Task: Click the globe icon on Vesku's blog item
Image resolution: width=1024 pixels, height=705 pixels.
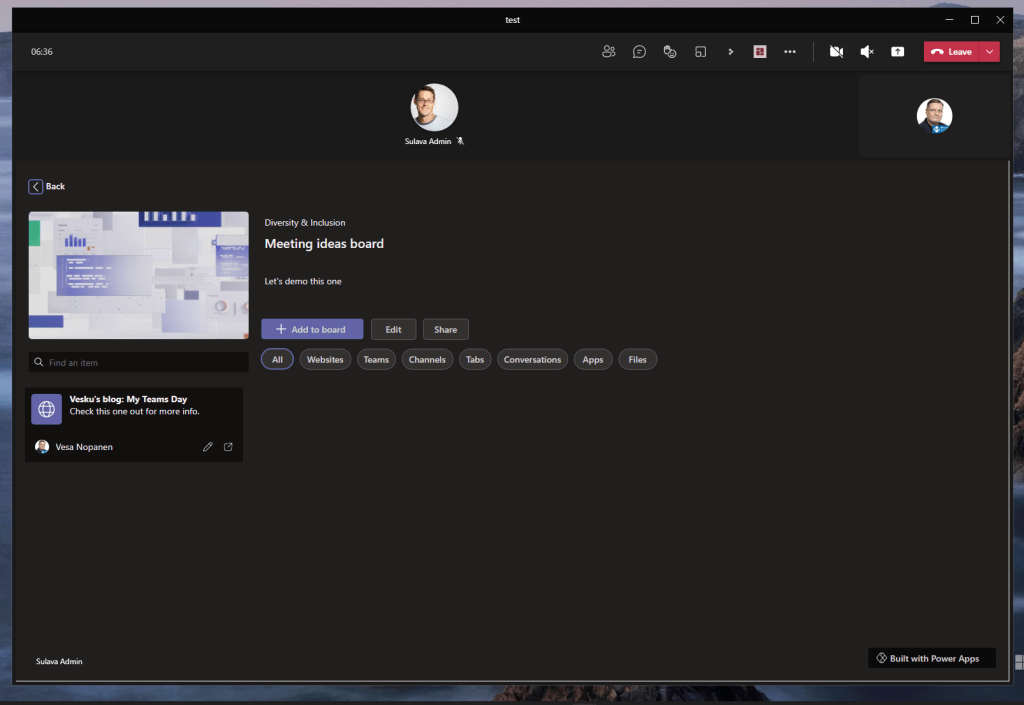Action: (x=46, y=409)
